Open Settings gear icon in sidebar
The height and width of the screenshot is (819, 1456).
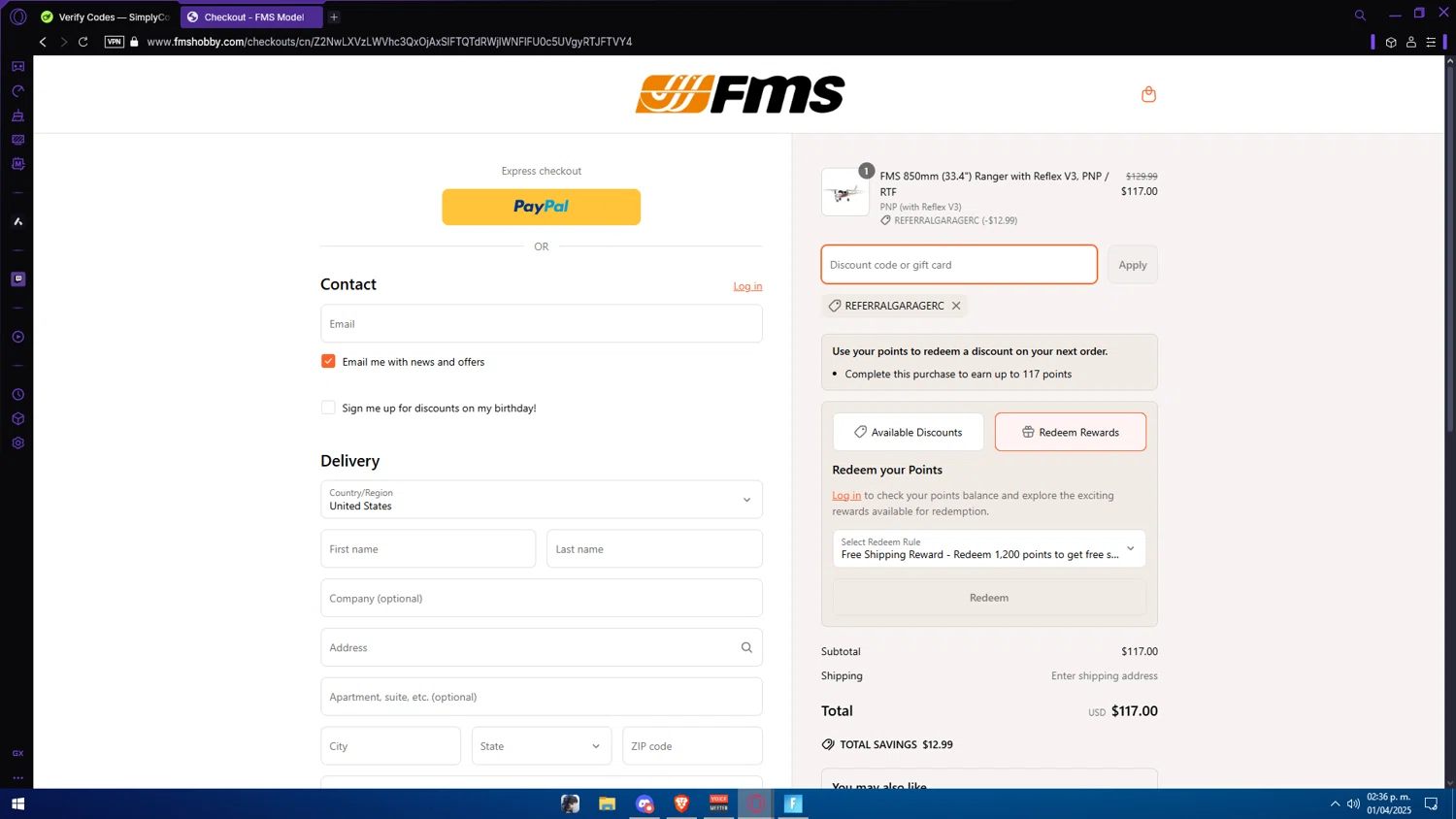[x=17, y=443]
